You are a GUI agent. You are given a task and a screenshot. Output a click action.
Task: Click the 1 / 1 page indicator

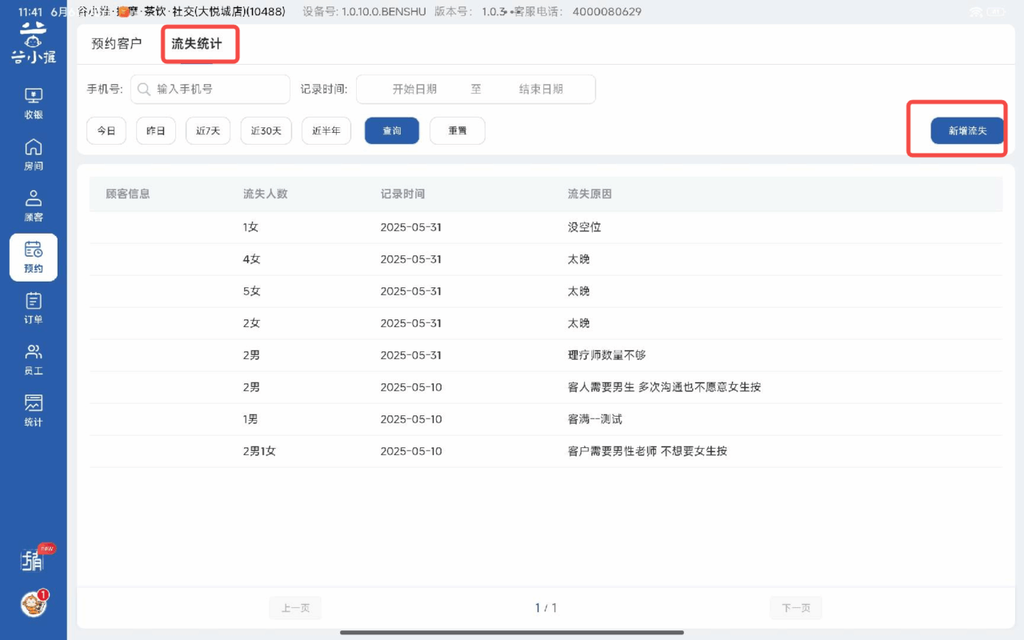pyautogui.click(x=546, y=608)
